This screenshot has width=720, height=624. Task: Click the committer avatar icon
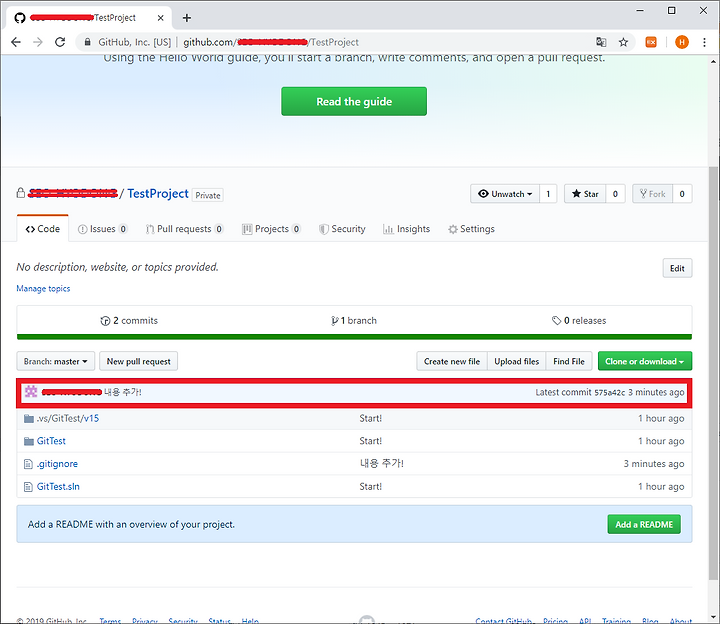tap(31, 392)
